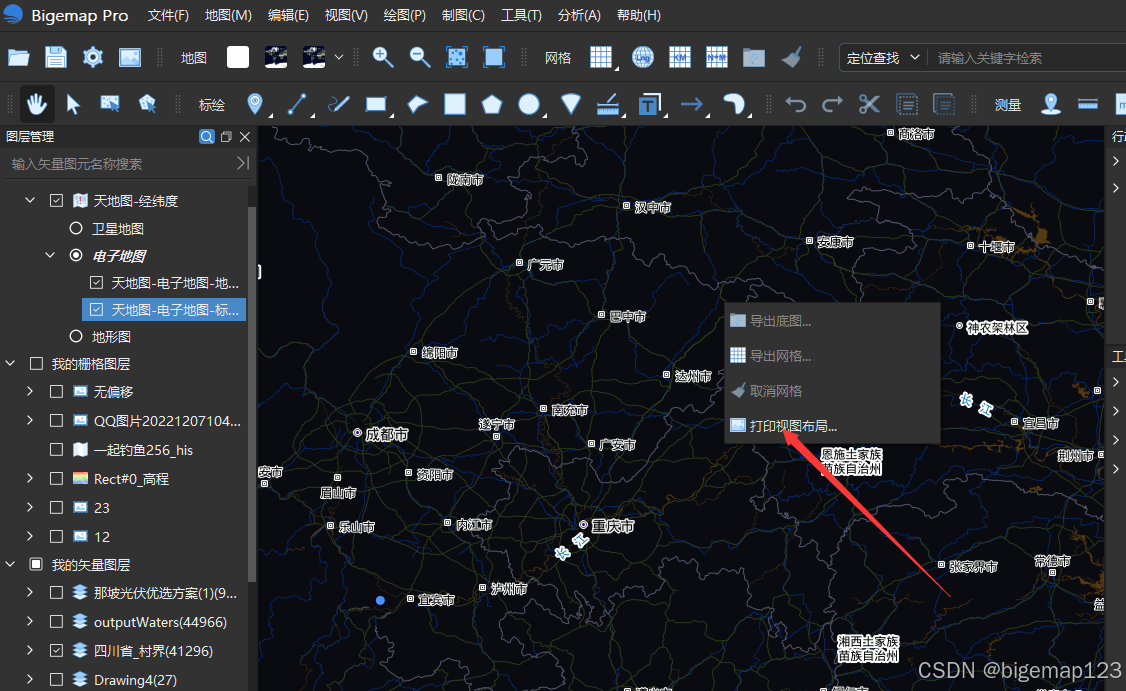Open the 绘图(P) menu
Screen dimensions: 1126x691
tap(404, 15)
